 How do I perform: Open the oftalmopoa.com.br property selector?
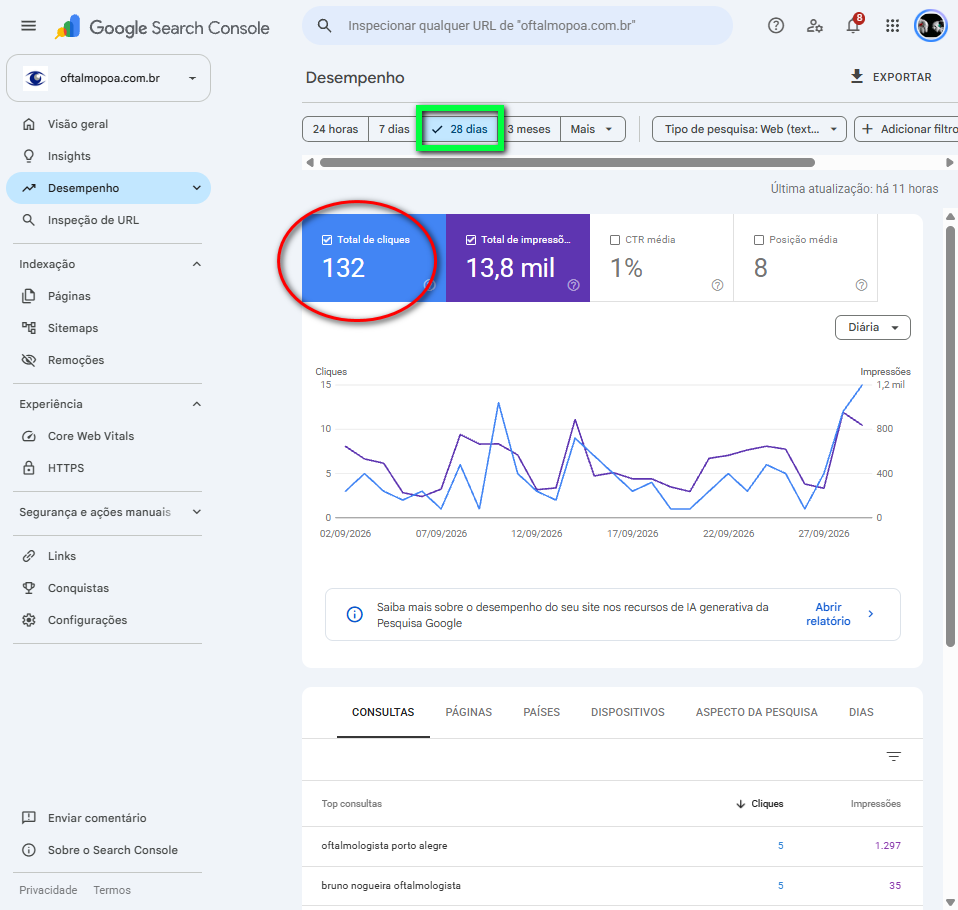point(109,78)
